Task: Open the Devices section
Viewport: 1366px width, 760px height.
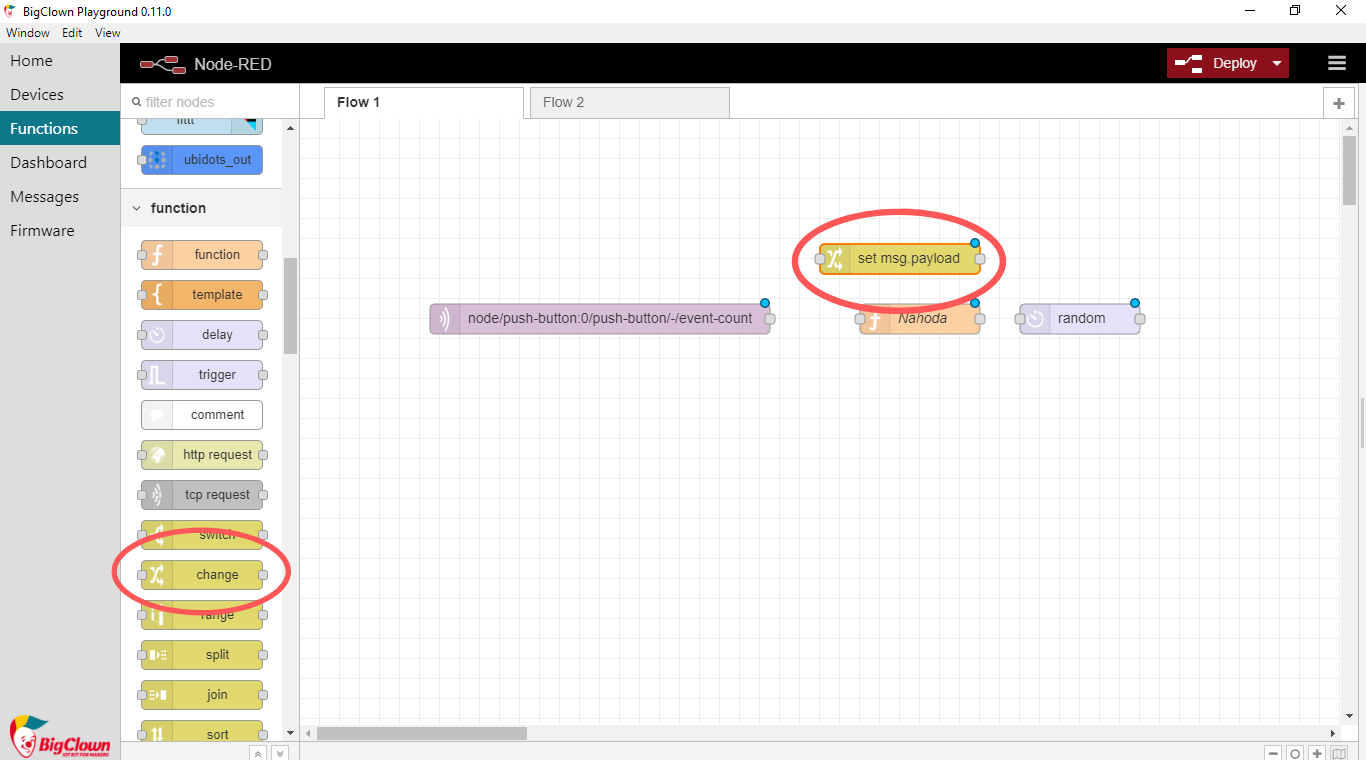Action: coord(60,95)
